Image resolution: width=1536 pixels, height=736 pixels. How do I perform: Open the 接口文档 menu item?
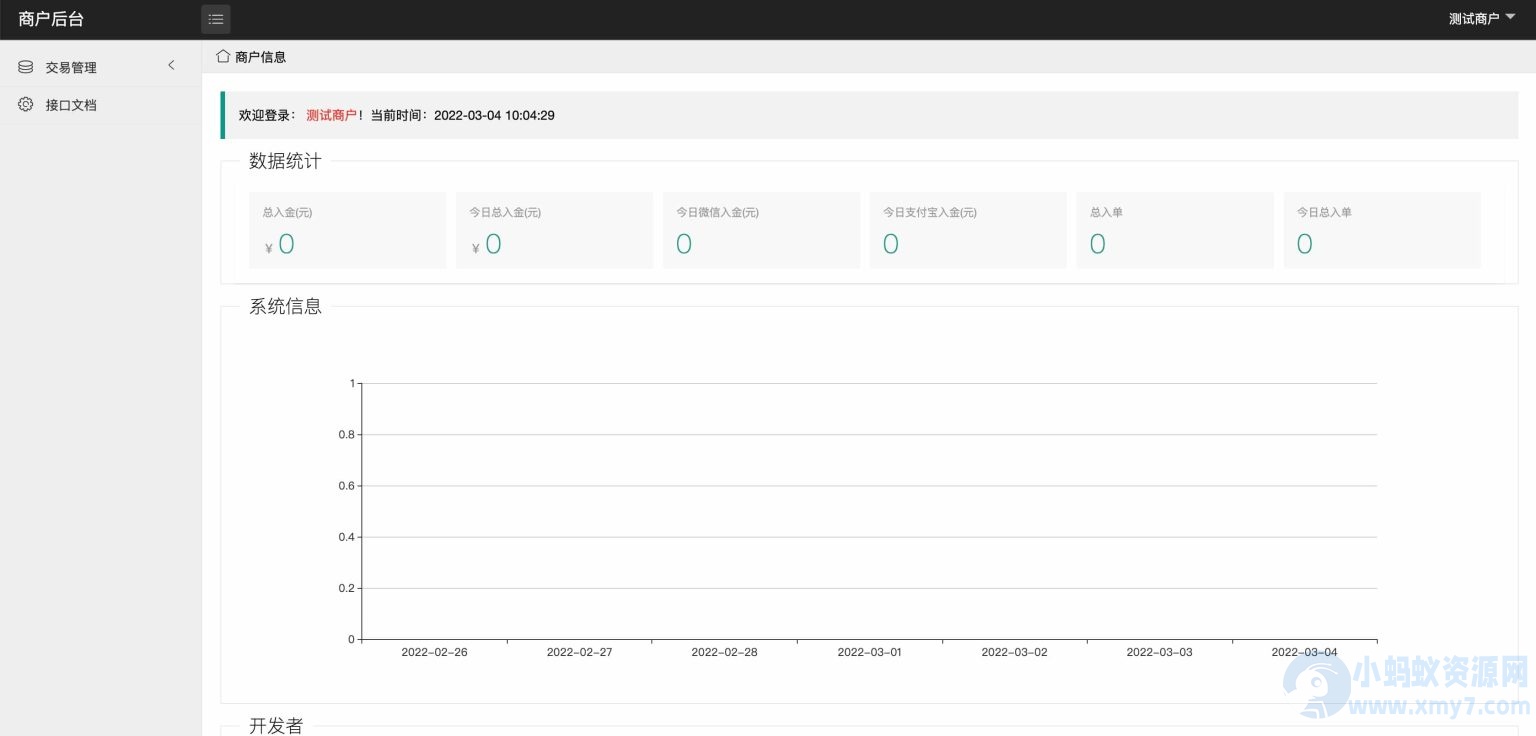pos(71,105)
